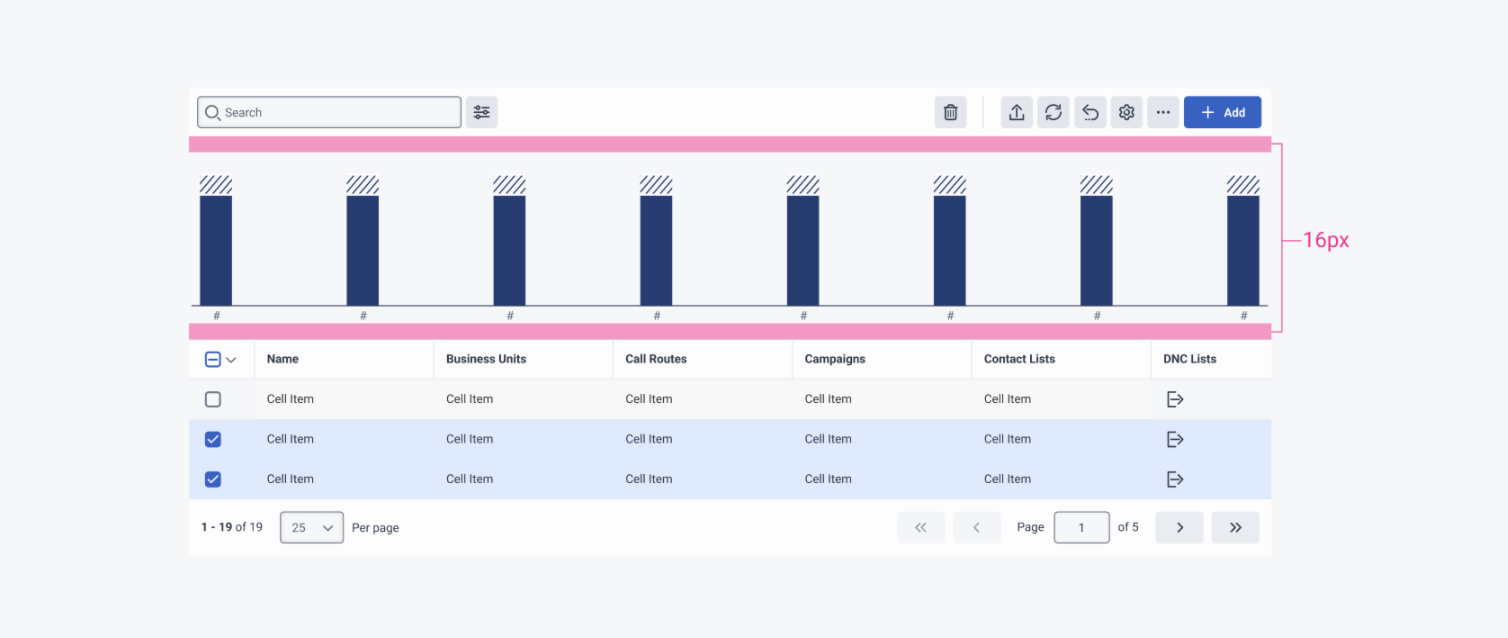Open table settings via the gear icon
Screen dimensions: 1508x638
[1126, 112]
